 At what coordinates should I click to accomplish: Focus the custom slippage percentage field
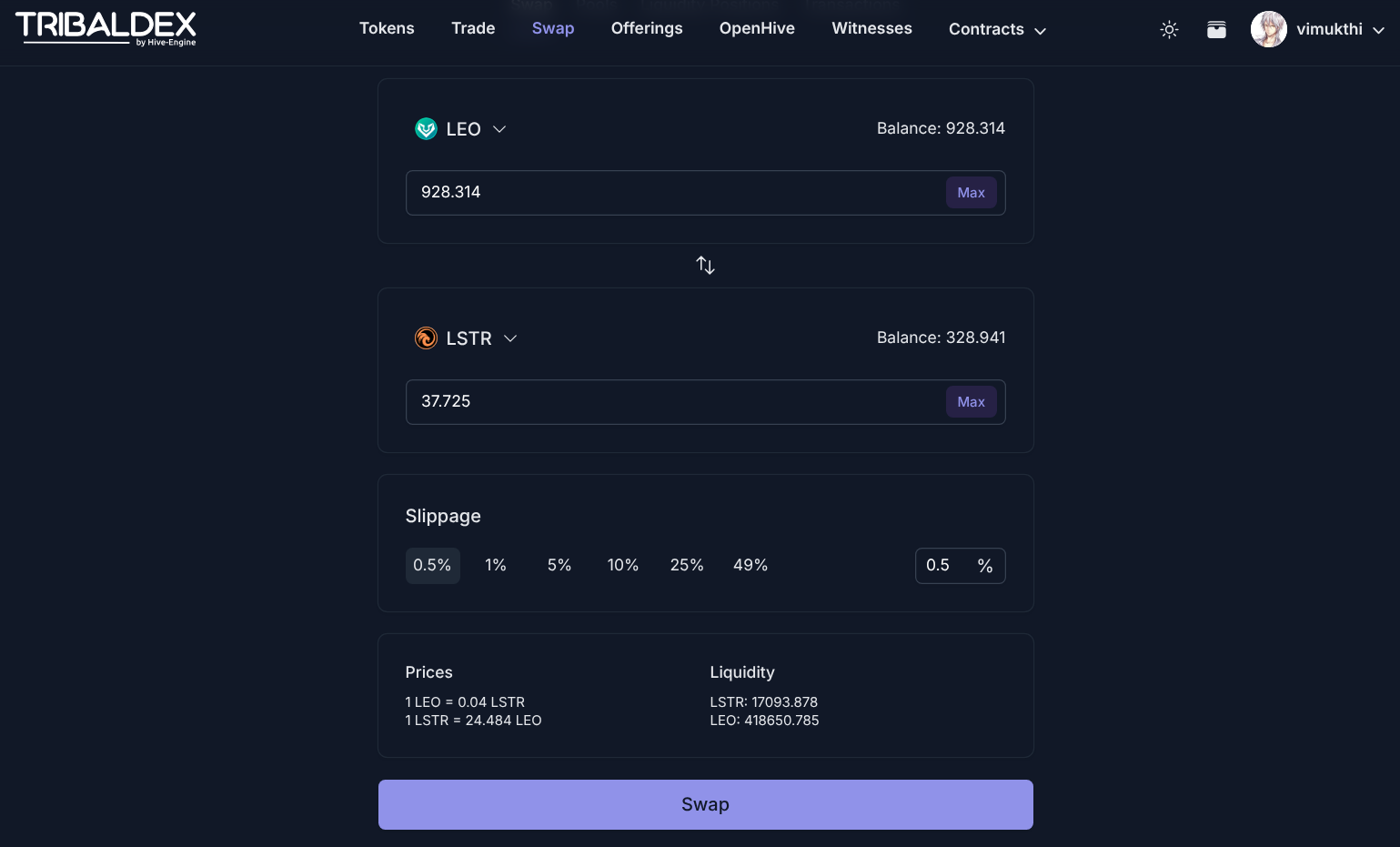click(x=944, y=566)
